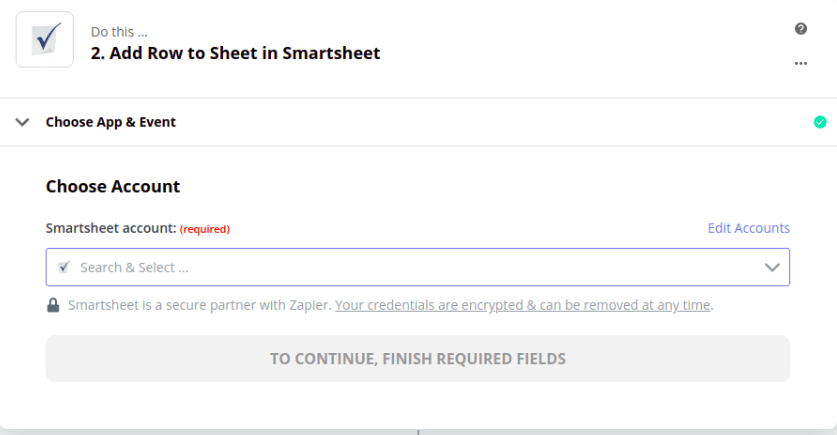Click small Smartsheet icon inside account field
The height and width of the screenshot is (435, 837).
64,267
